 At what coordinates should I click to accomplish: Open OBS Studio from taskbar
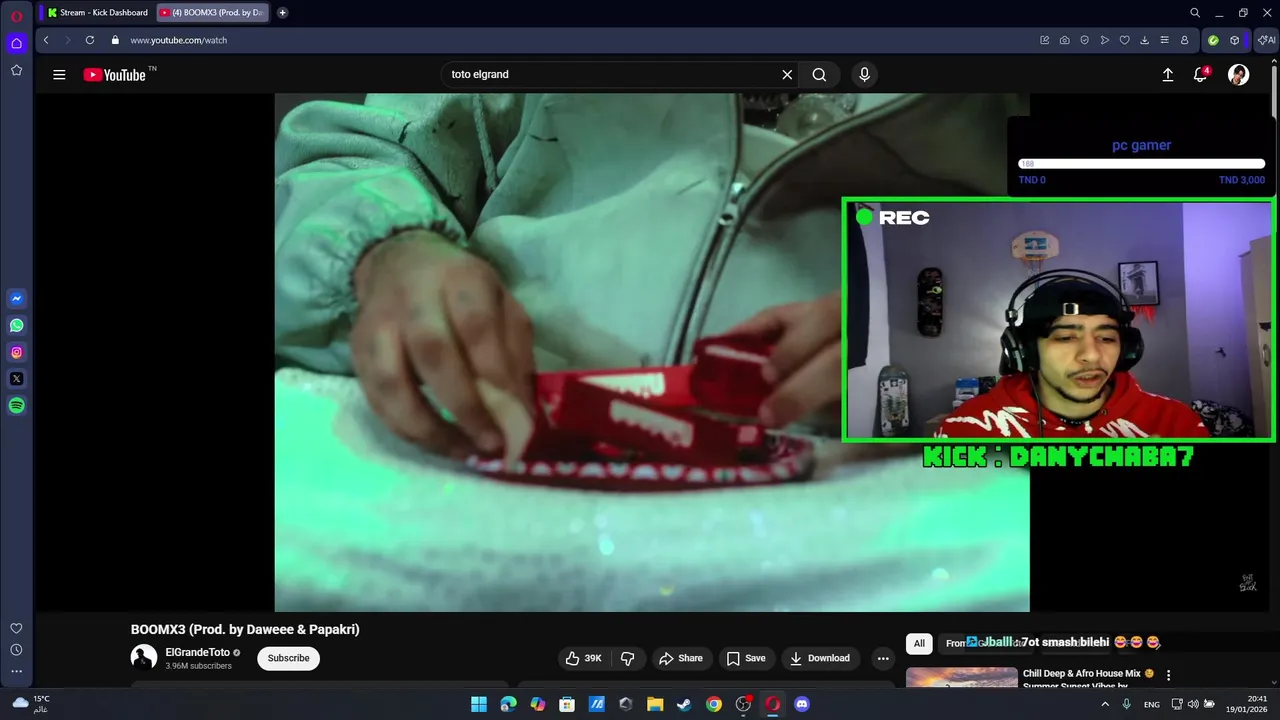[x=743, y=704]
